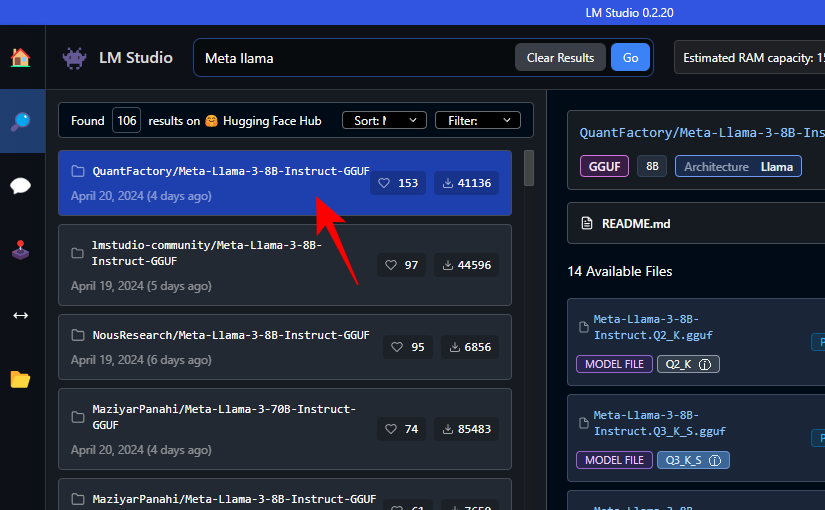825x510 pixels.
Task: Click the 106 results count box
Action: pyautogui.click(x=126, y=121)
